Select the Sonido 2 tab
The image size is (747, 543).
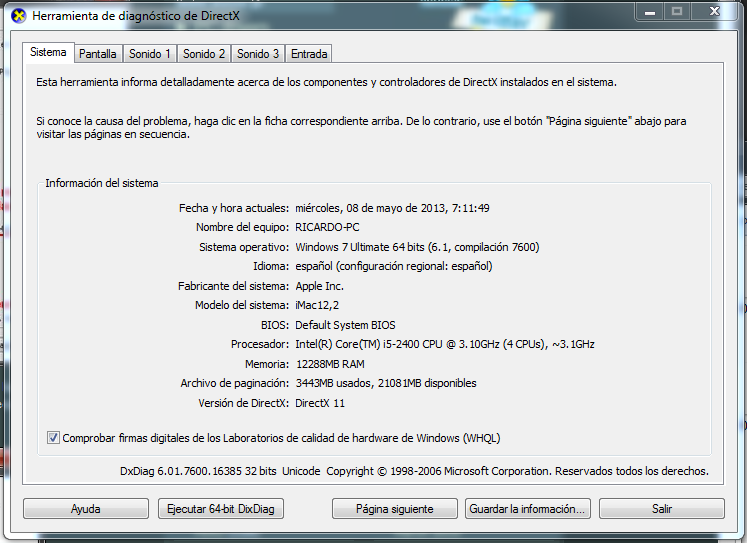click(204, 54)
